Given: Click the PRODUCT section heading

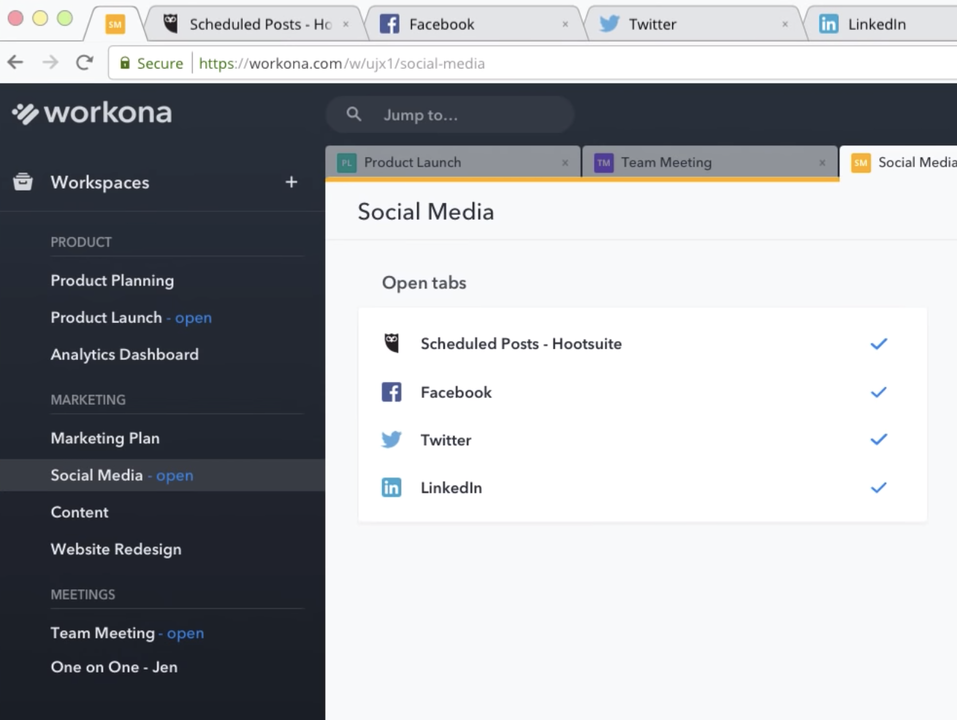Looking at the screenshot, I should pyautogui.click(x=81, y=242).
